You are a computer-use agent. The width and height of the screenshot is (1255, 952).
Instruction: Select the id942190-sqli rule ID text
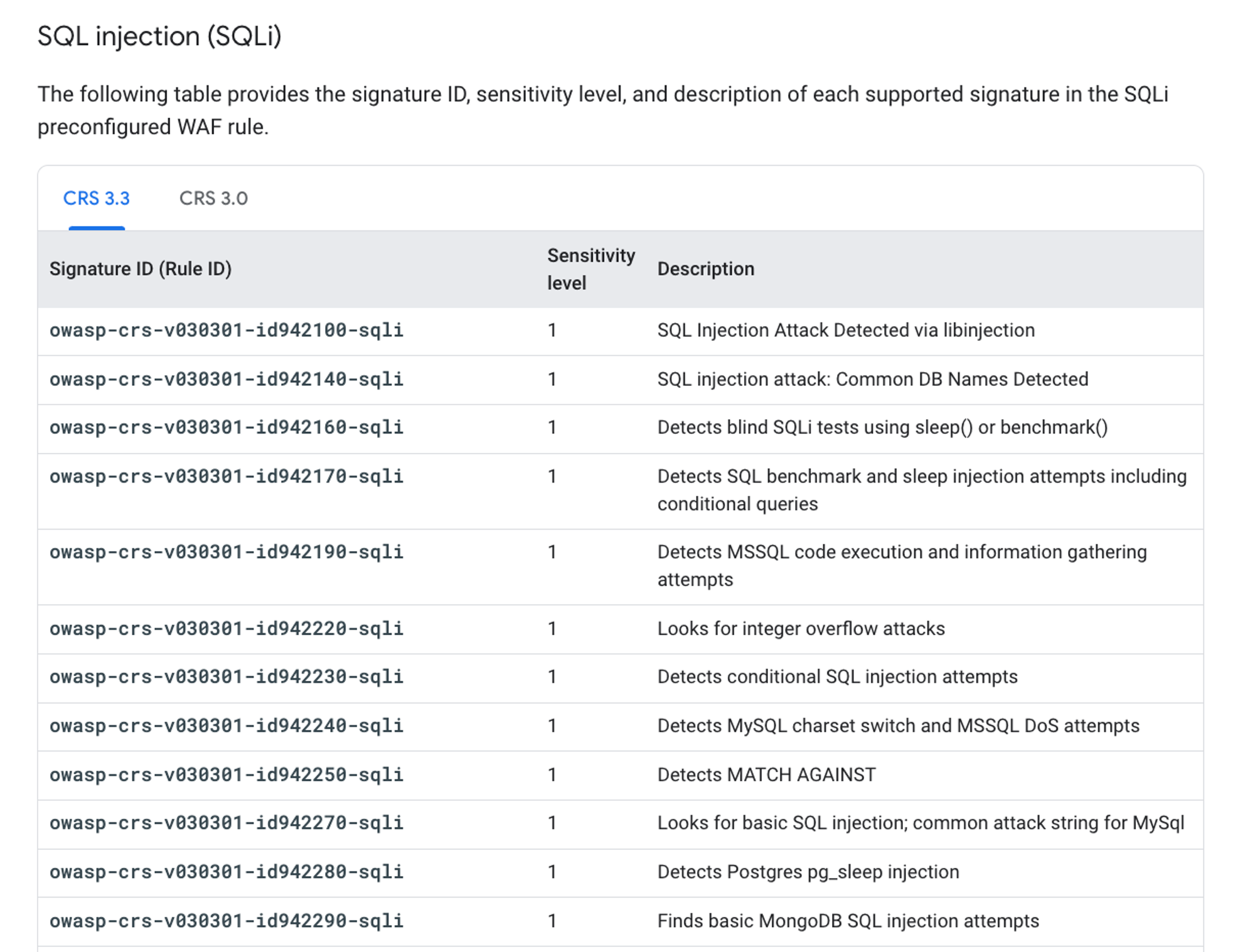[227, 552]
